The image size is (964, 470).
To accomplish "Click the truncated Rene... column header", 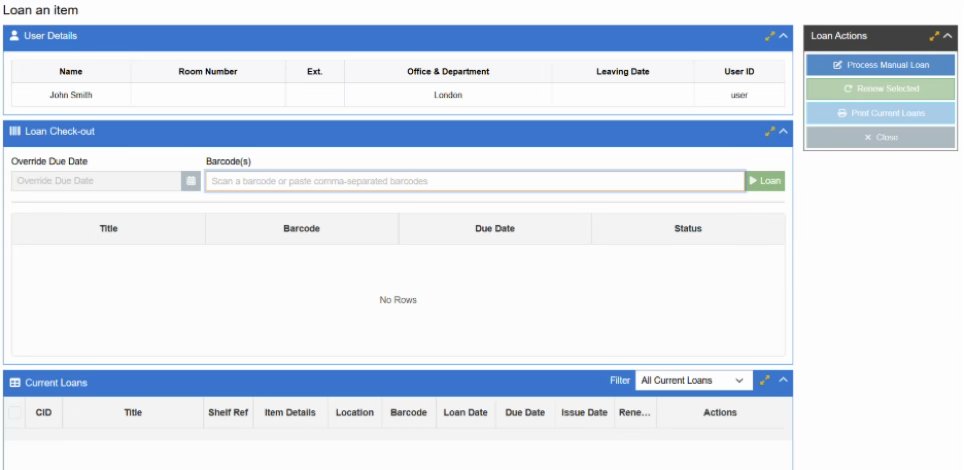I will click(x=635, y=412).
